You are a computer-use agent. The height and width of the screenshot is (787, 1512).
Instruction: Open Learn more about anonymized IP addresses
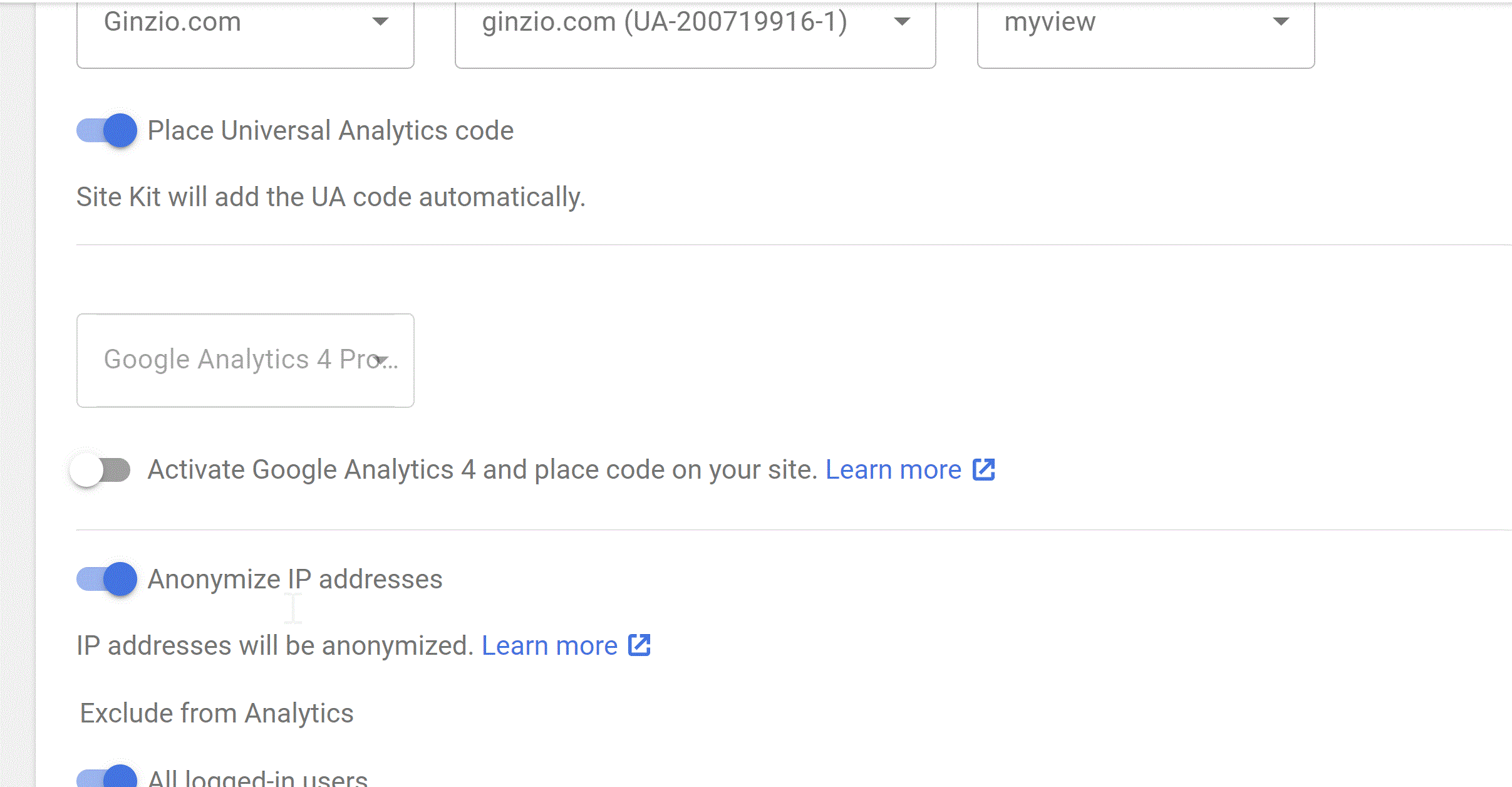tap(549, 645)
